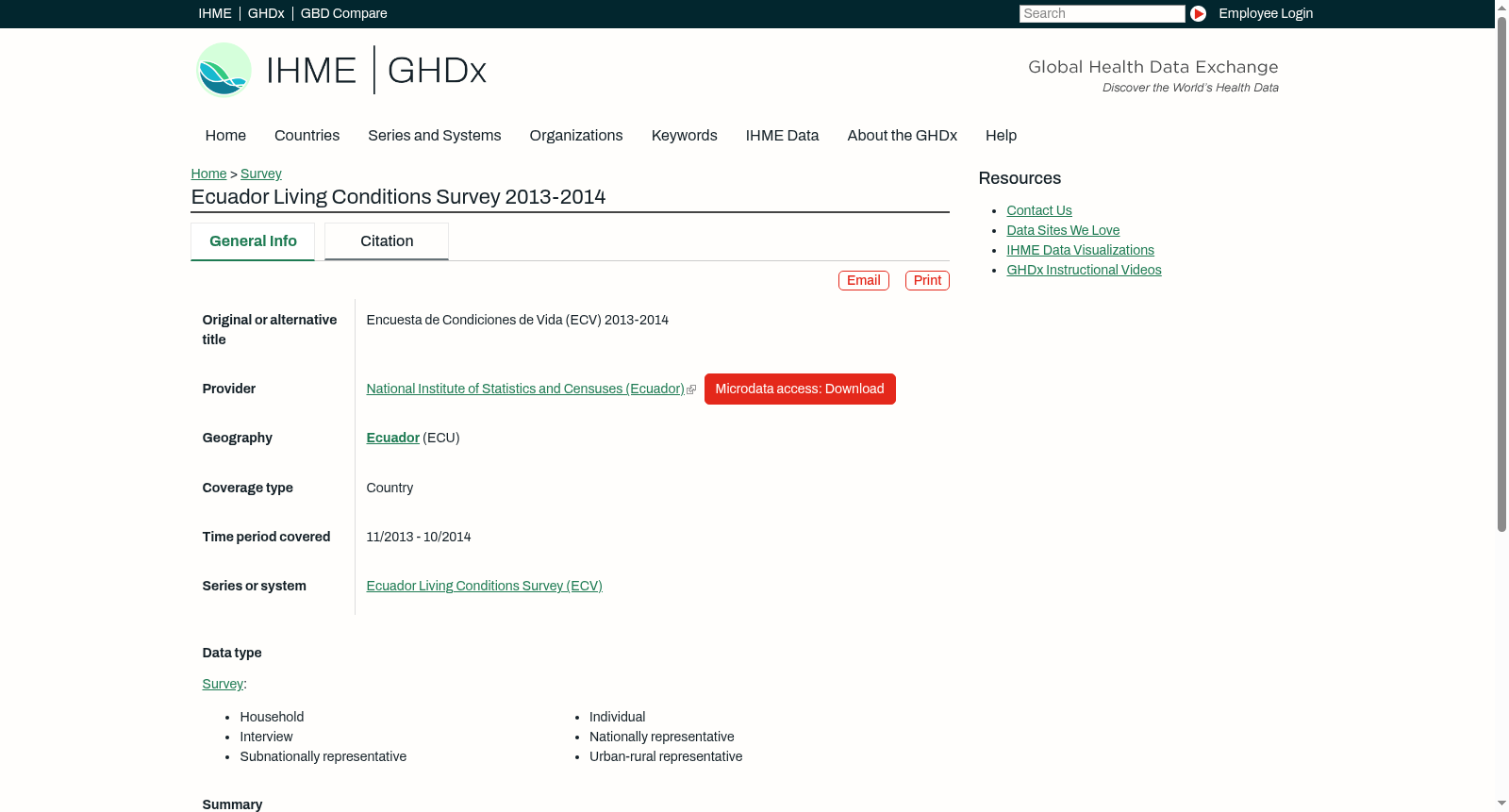Click the 'Resources' sidebar heading
Viewport: 1509px width, 812px height.
pyautogui.click(x=1020, y=178)
